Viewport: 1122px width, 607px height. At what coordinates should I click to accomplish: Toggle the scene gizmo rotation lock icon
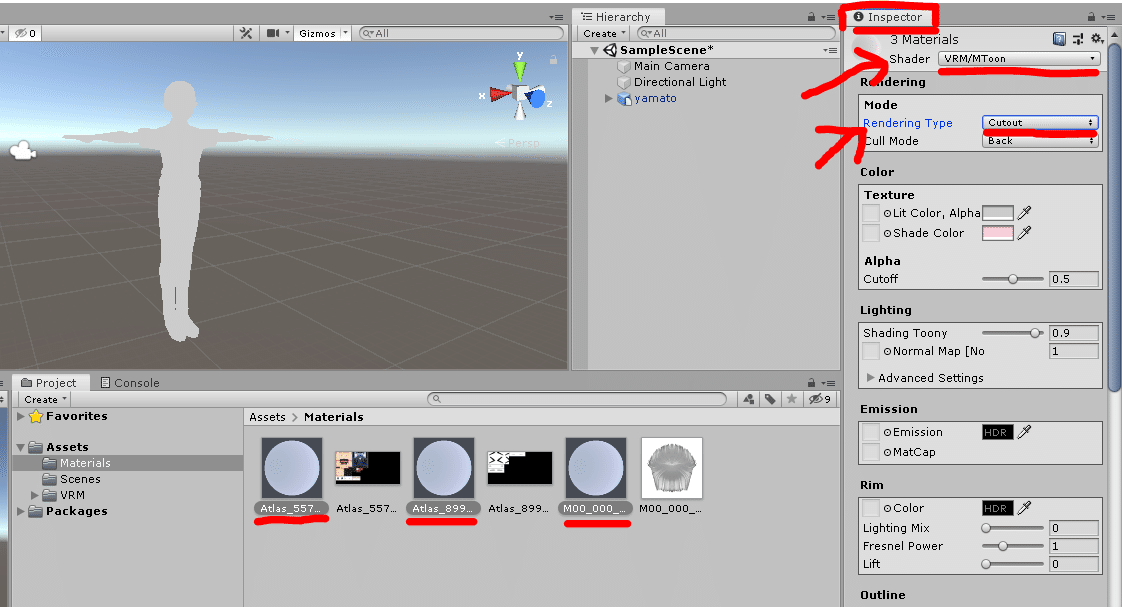[553, 60]
